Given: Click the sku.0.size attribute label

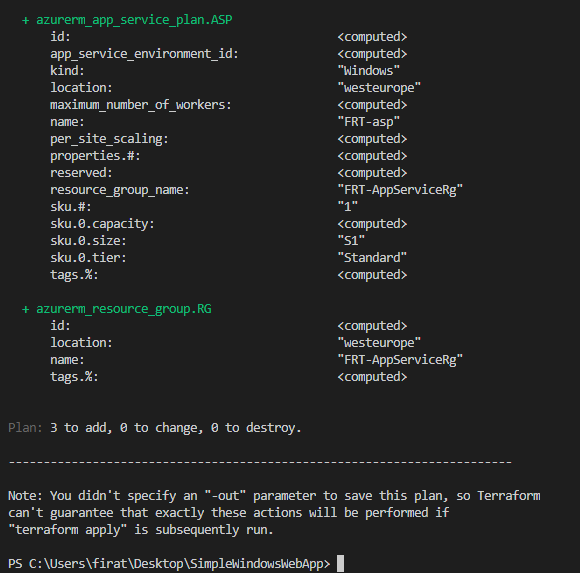Looking at the screenshot, I should click(88, 241).
